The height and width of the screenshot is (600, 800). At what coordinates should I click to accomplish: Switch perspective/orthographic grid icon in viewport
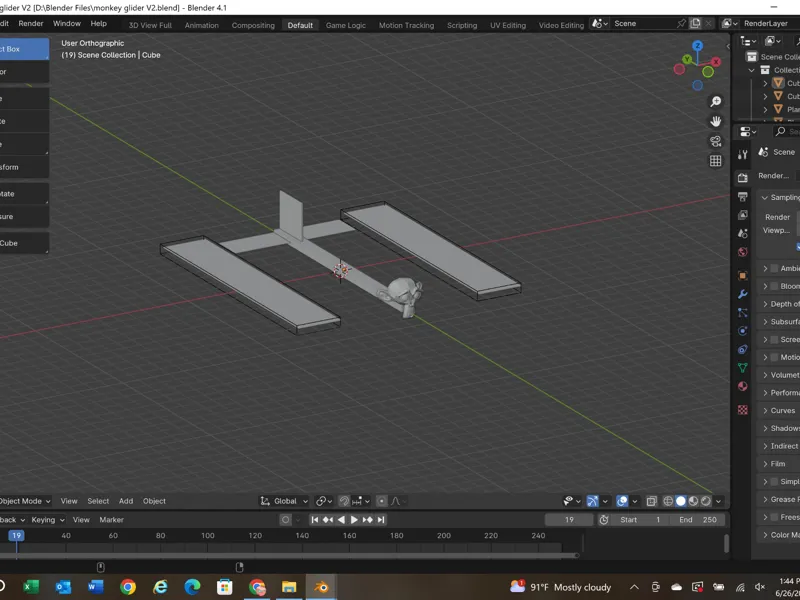(x=716, y=161)
